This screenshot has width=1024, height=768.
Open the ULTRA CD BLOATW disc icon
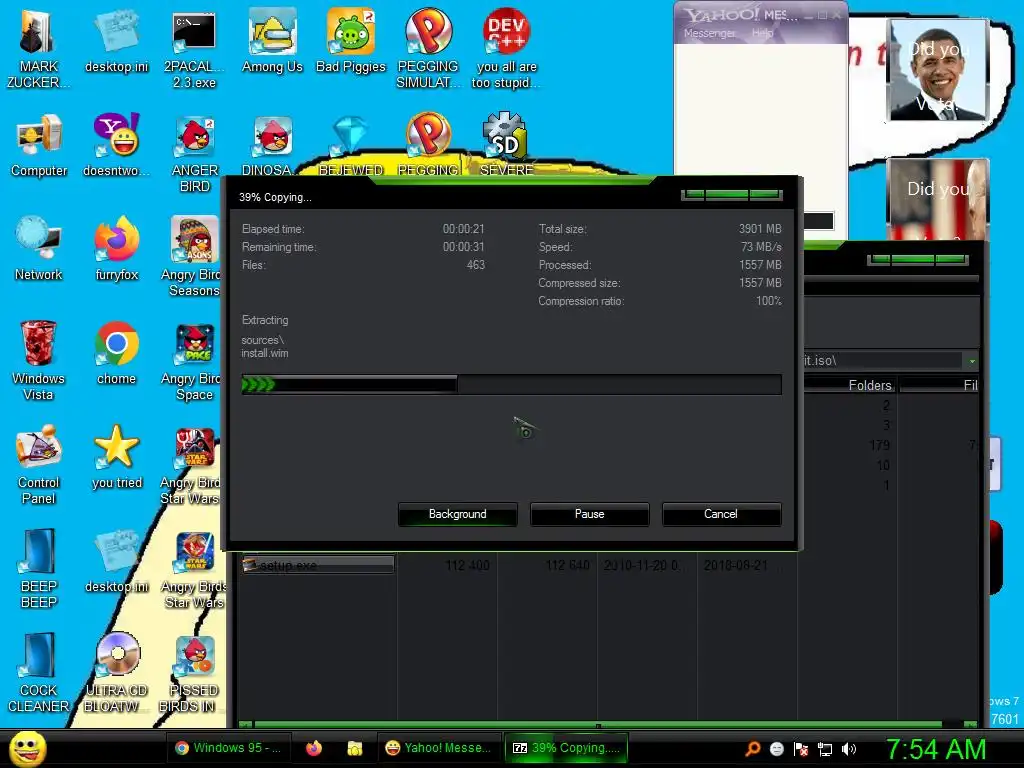tap(116, 672)
